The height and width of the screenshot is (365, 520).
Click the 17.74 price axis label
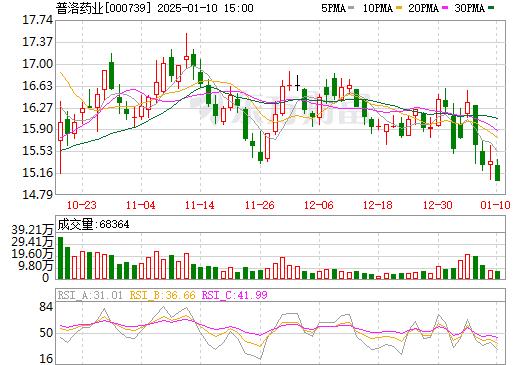pos(37,20)
